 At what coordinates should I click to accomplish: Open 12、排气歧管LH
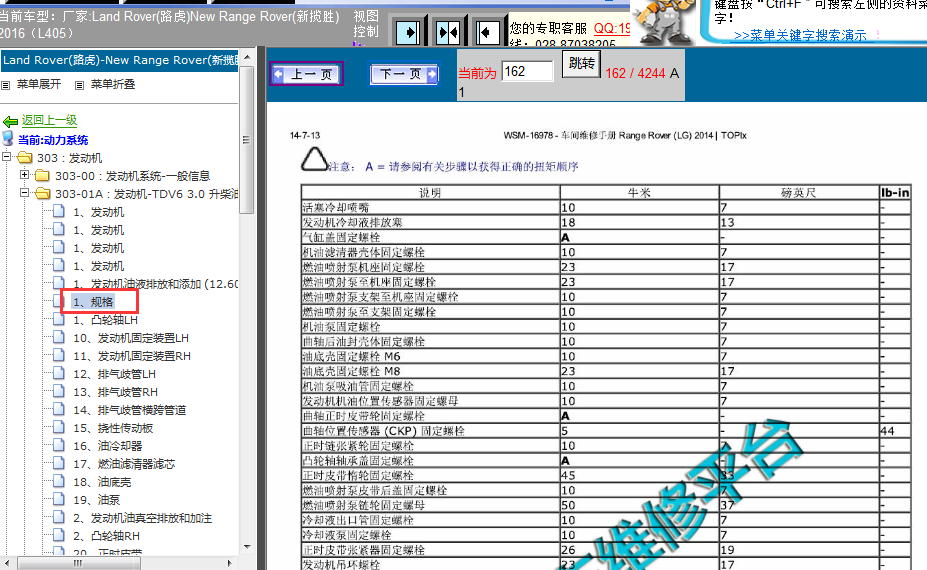coord(114,374)
